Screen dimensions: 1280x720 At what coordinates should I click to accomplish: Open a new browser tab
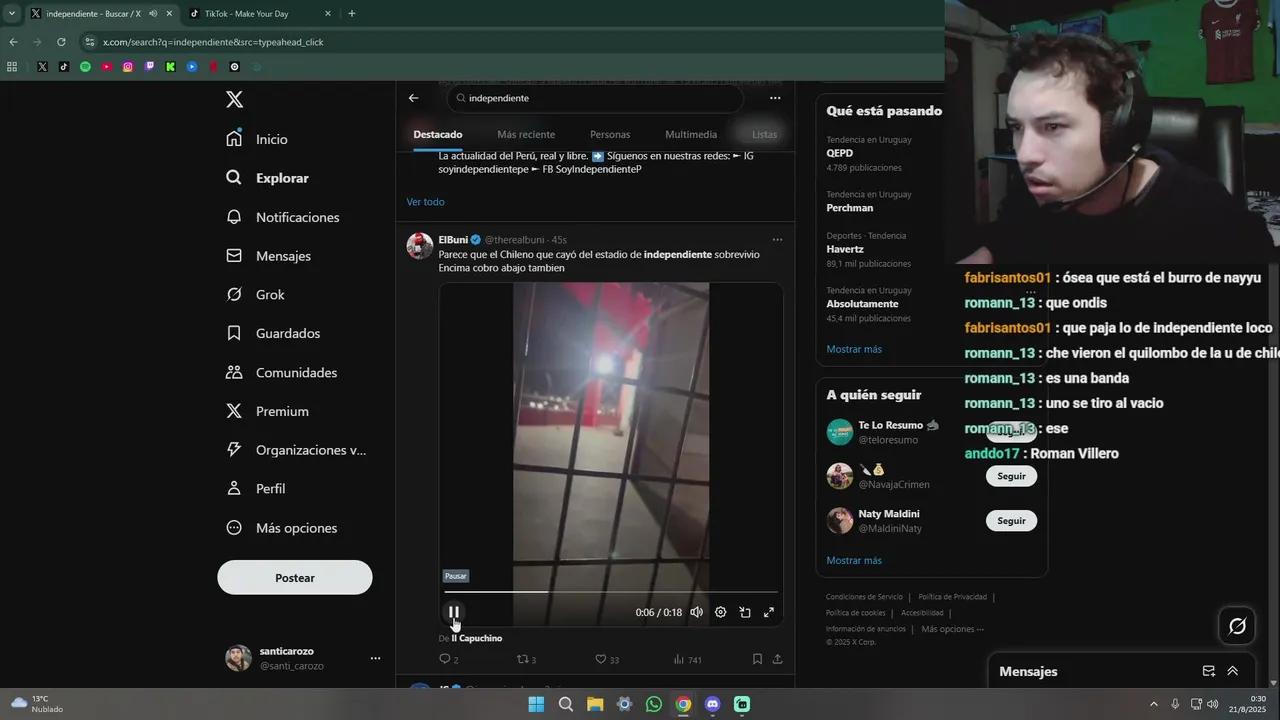coord(351,14)
